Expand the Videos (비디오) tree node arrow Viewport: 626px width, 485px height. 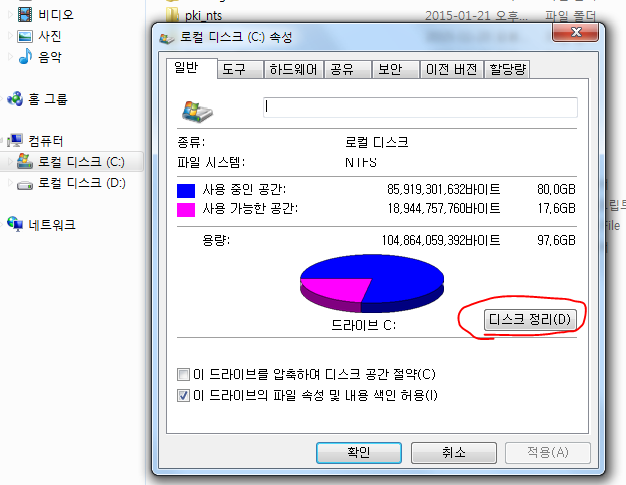[x=11, y=15]
